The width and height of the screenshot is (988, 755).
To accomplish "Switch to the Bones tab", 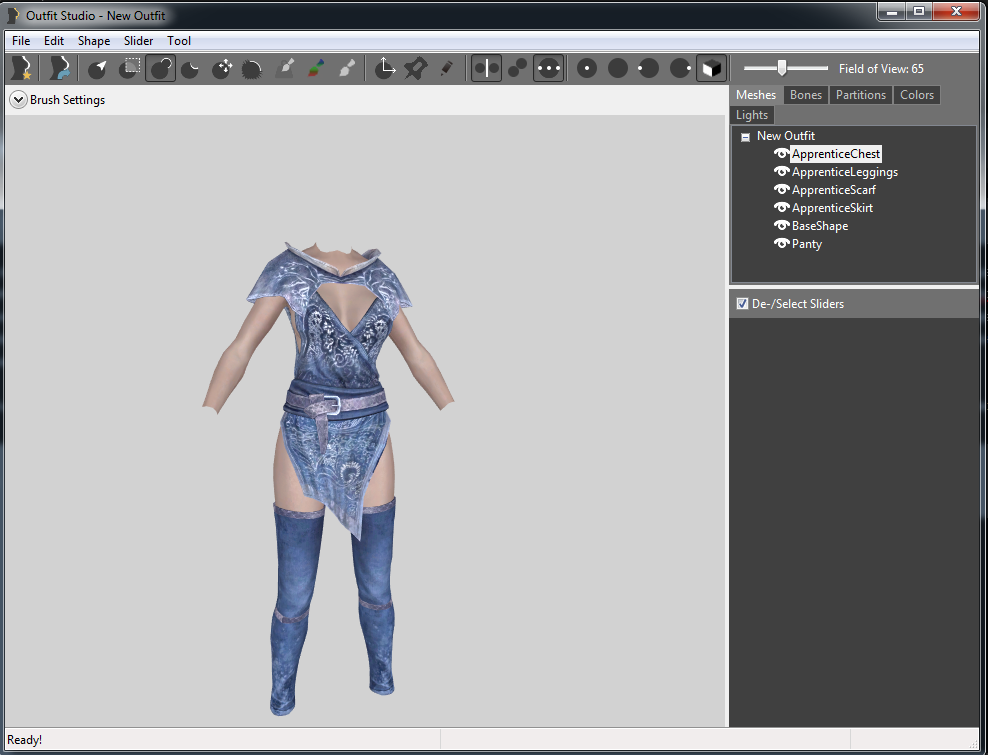I will tap(805, 95).
